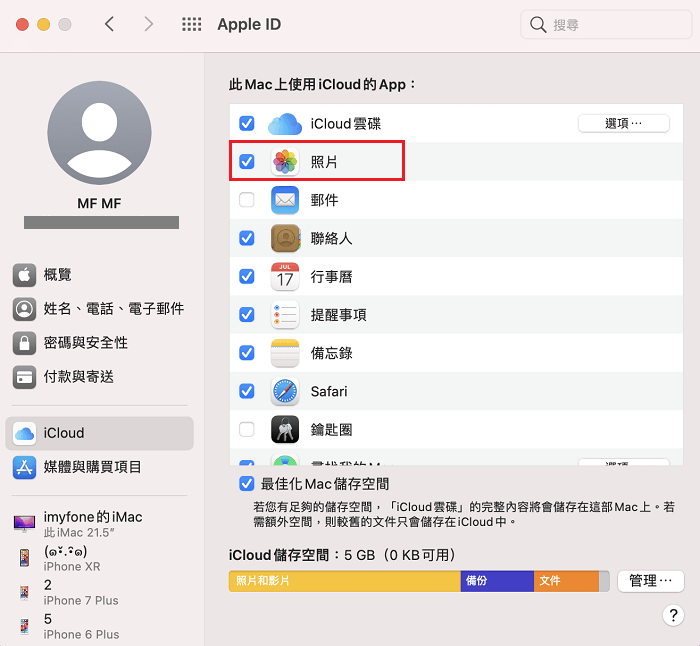Click the 聯絡人 Contacts book icon

[x=285, y=238]
